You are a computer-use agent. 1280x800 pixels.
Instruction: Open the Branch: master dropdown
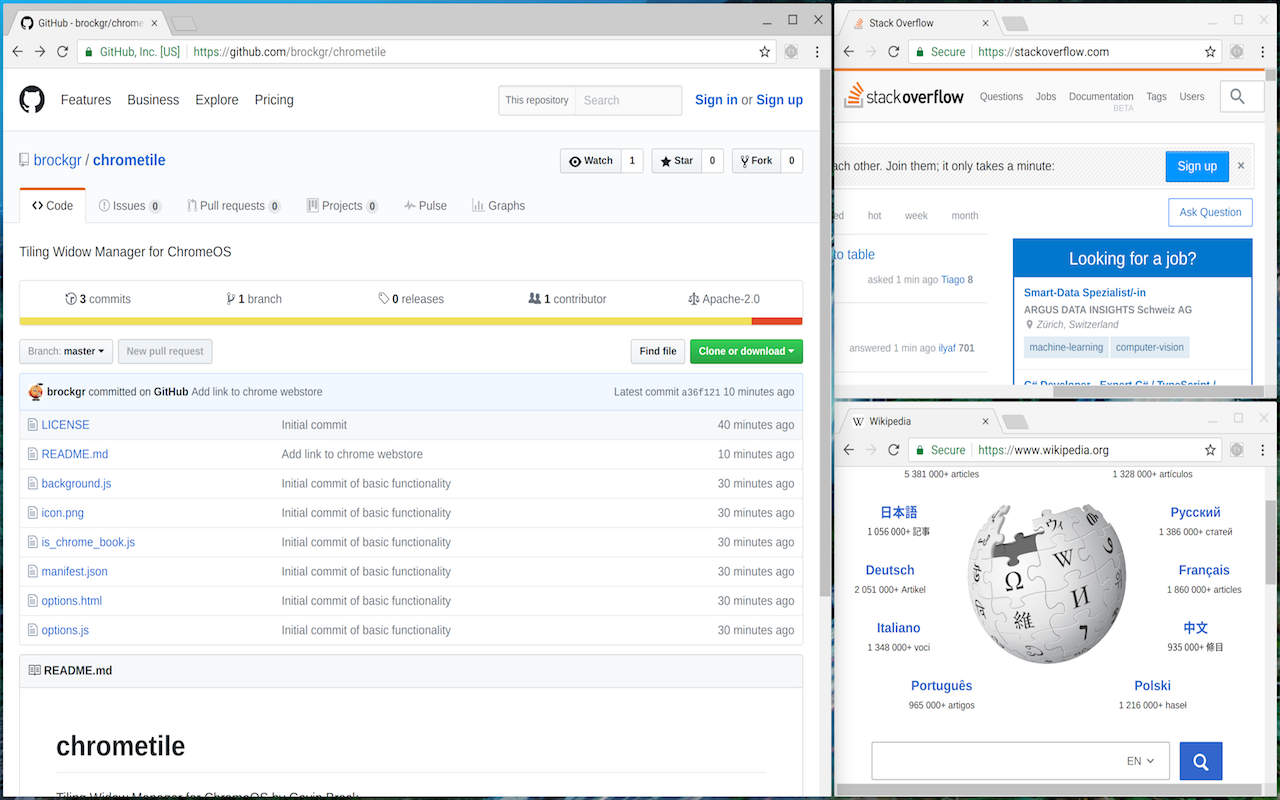click(x=65, y=351)
